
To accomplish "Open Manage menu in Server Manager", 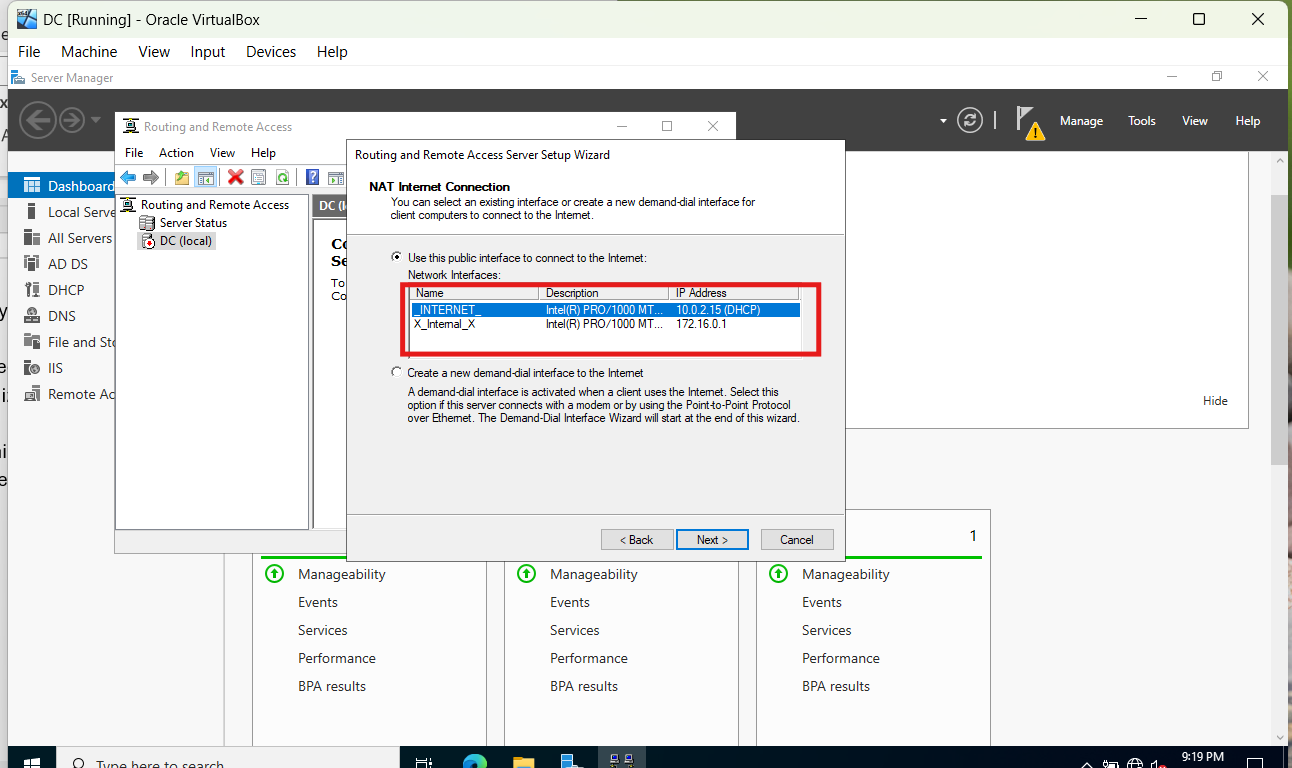I will [x=1081, y=121].
